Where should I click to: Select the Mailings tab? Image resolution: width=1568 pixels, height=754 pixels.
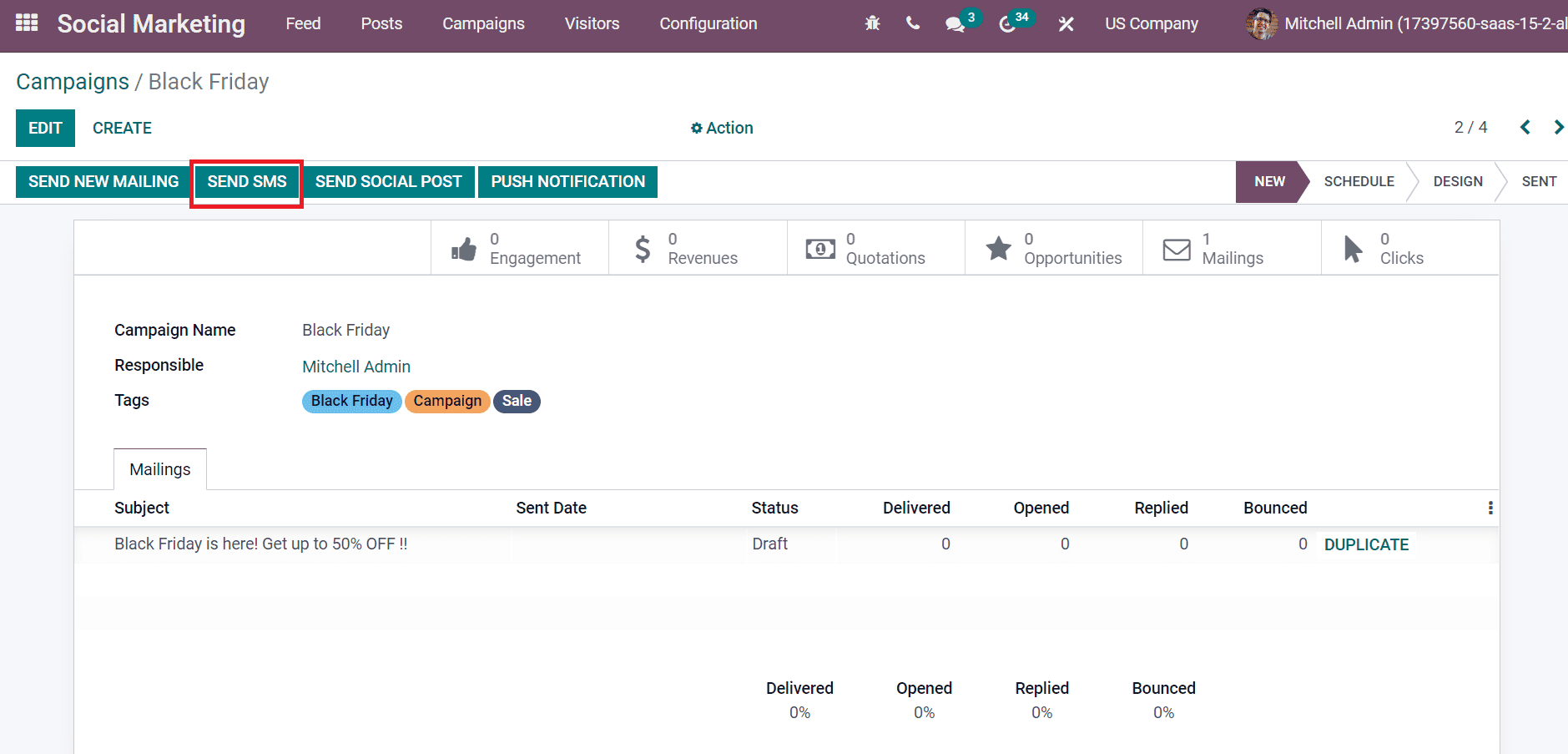point(160,469)
